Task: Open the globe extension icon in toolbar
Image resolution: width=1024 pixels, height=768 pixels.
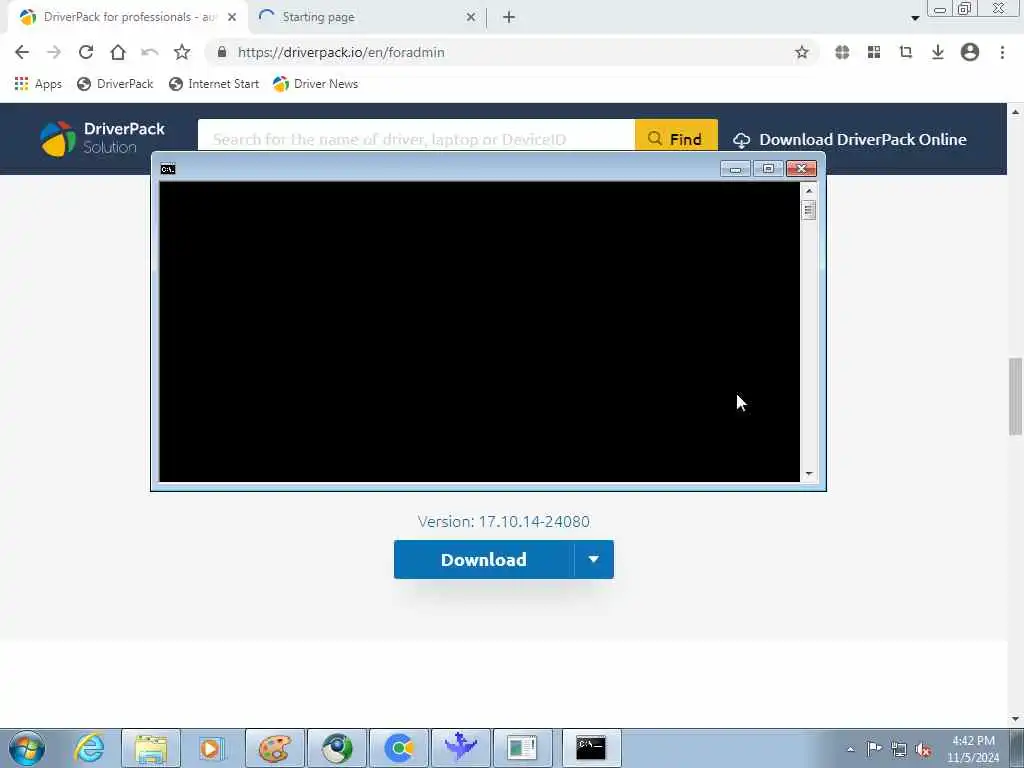Action: click(x=842, y=52)
